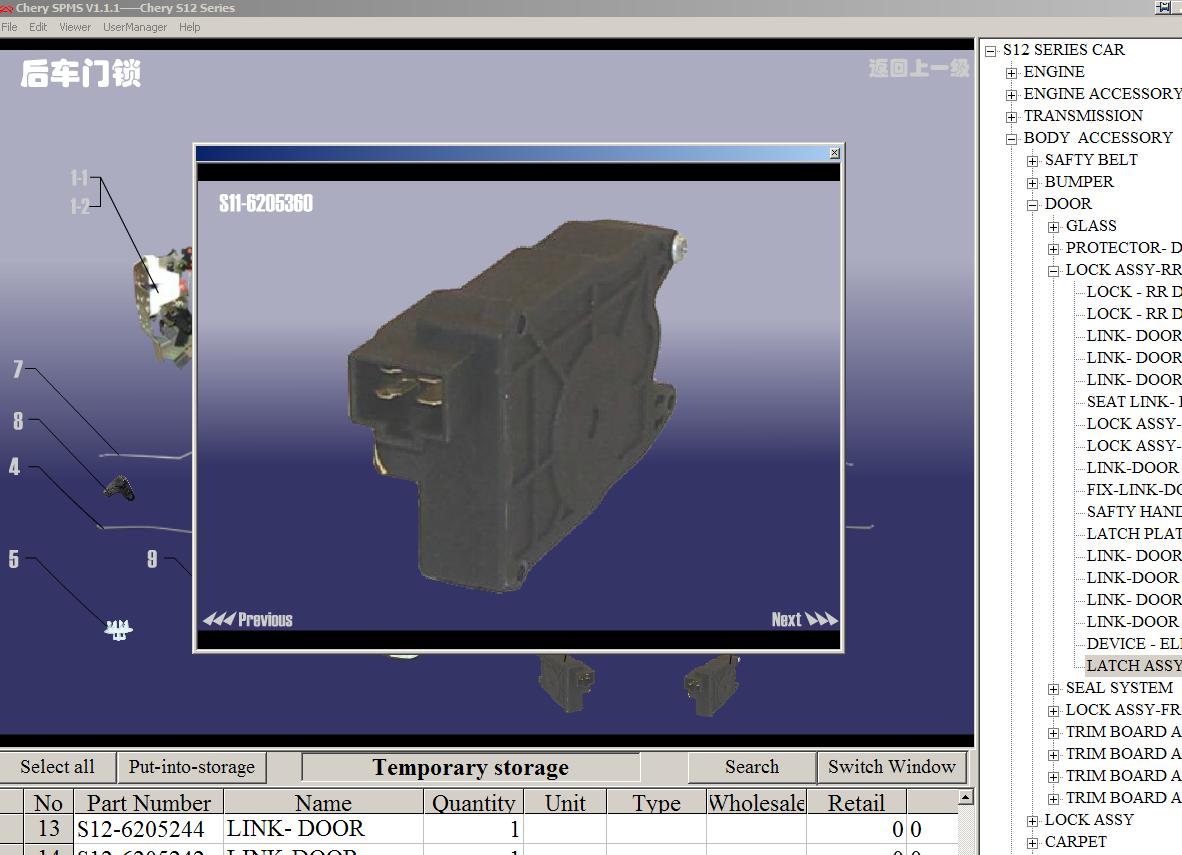Click diagram callout number 9
Viewport: 1182px width, 855px height.
[152, 559]
